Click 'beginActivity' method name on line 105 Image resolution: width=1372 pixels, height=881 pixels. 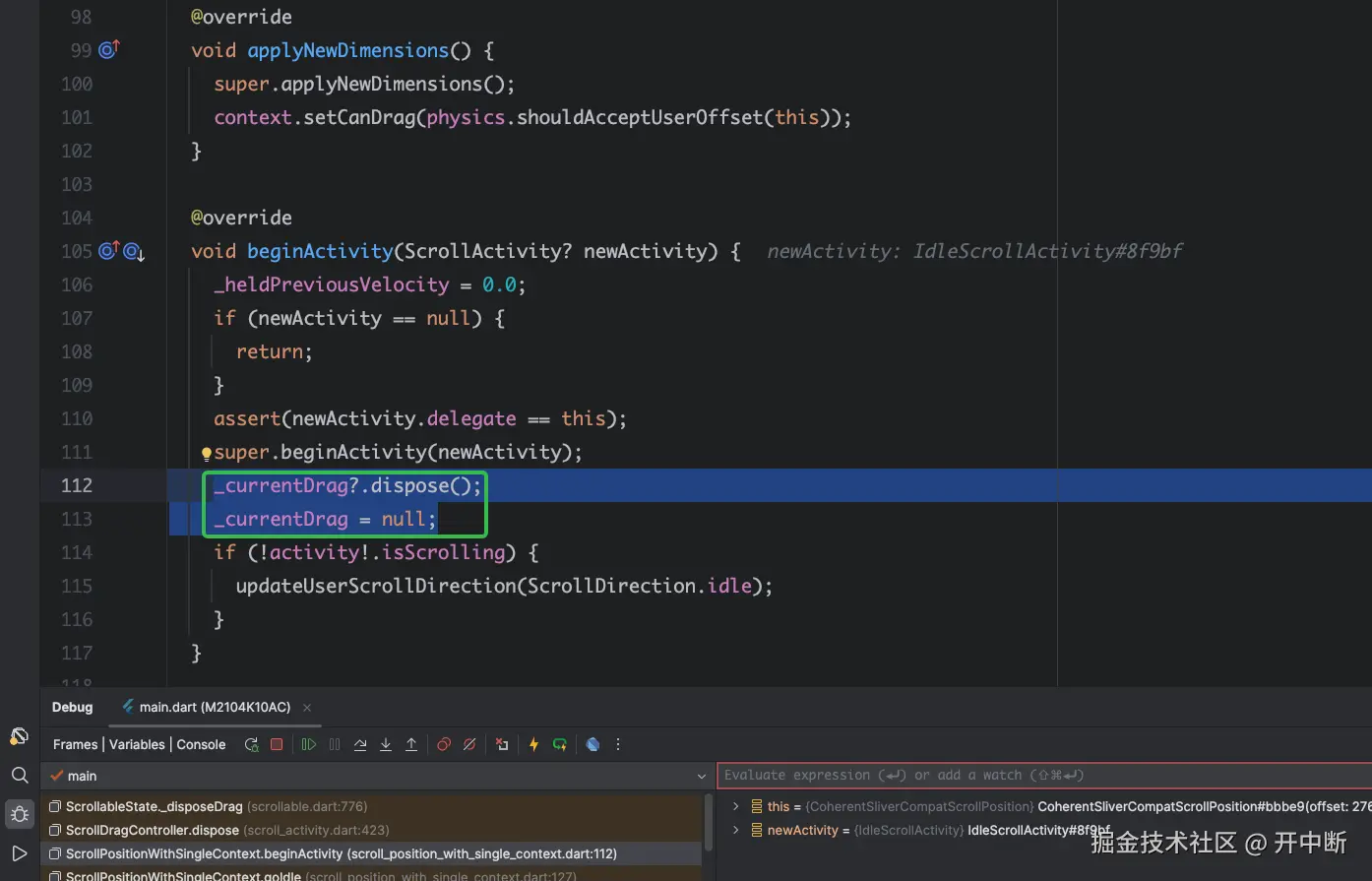click(x=320, y=251)
